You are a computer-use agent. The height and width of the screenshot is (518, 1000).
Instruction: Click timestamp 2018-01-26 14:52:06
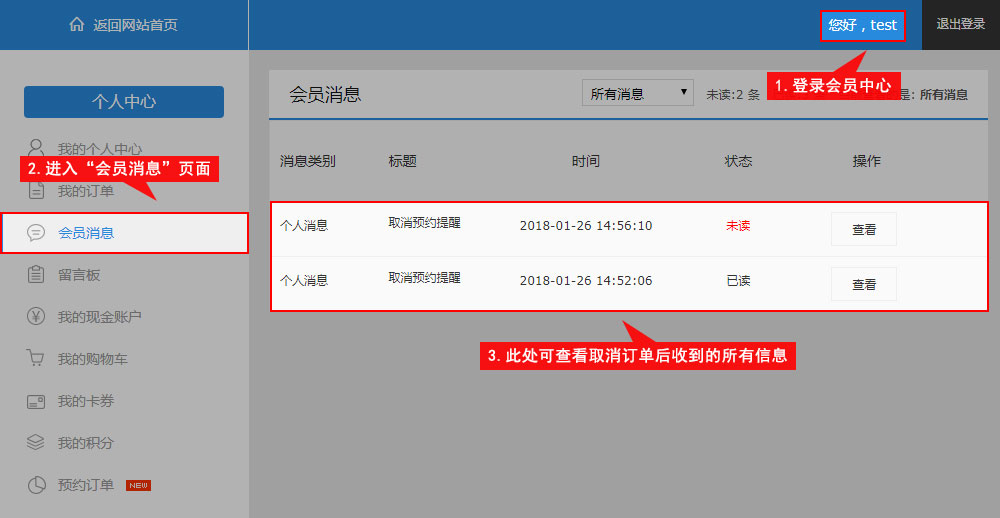pos(586,281)
